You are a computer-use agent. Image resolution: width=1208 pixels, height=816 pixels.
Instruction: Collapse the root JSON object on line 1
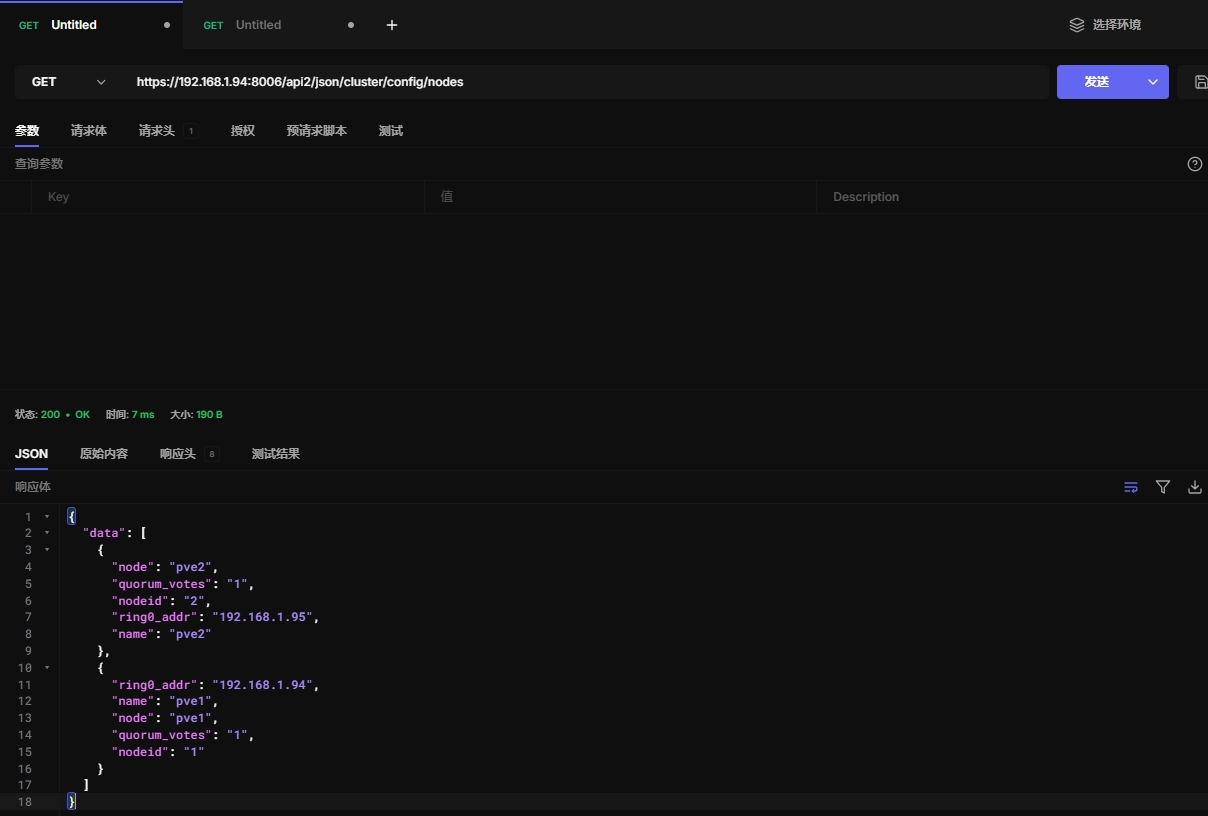[47, 516]
